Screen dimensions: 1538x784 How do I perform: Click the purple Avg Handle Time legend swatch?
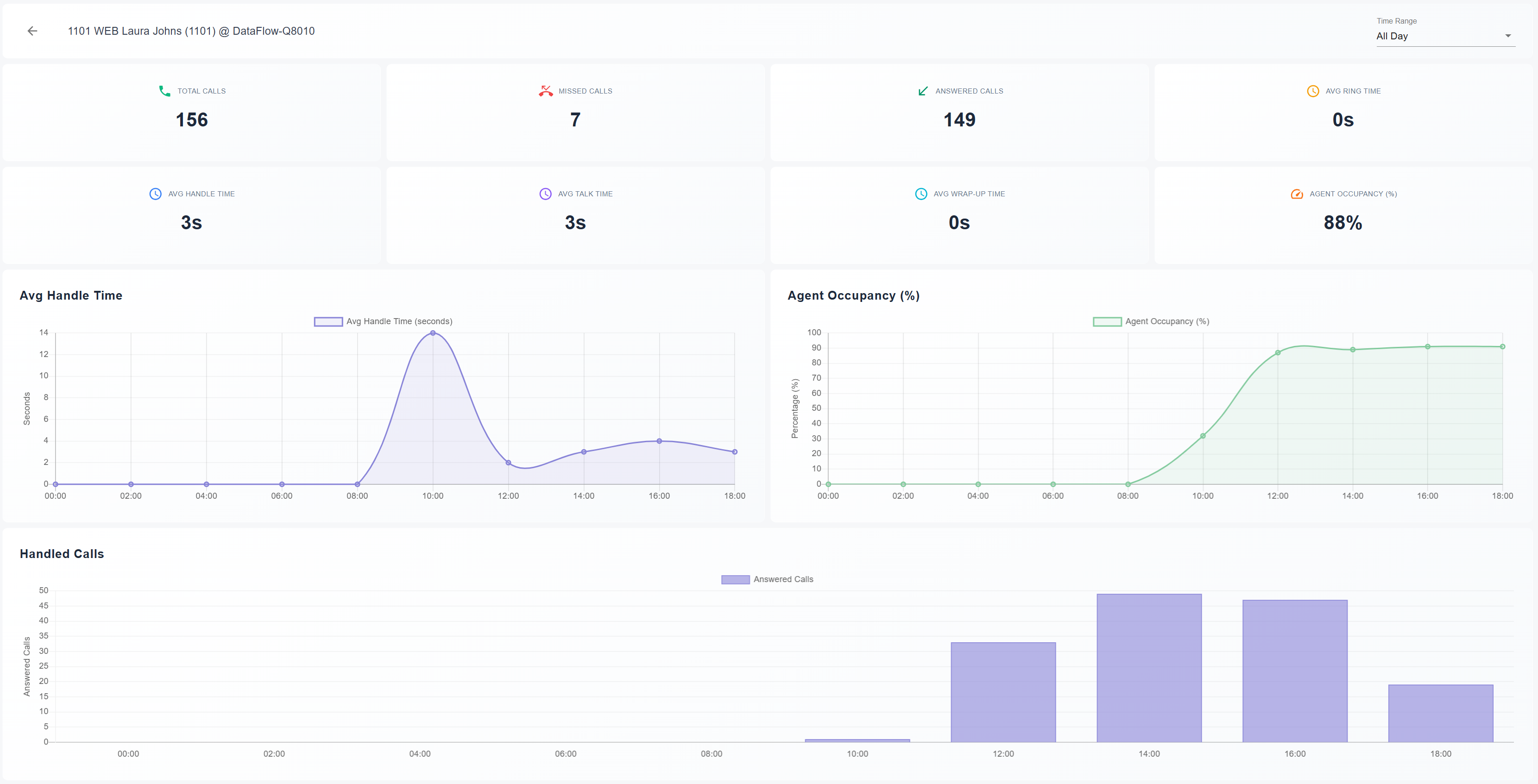click(328, 321)
